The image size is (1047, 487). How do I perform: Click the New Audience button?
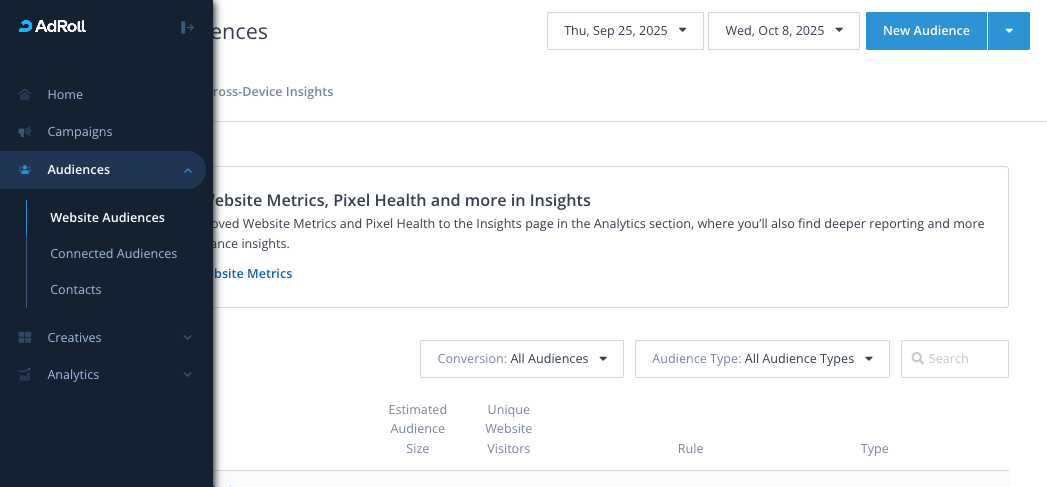pyautogui.click(x=926, y=31)
